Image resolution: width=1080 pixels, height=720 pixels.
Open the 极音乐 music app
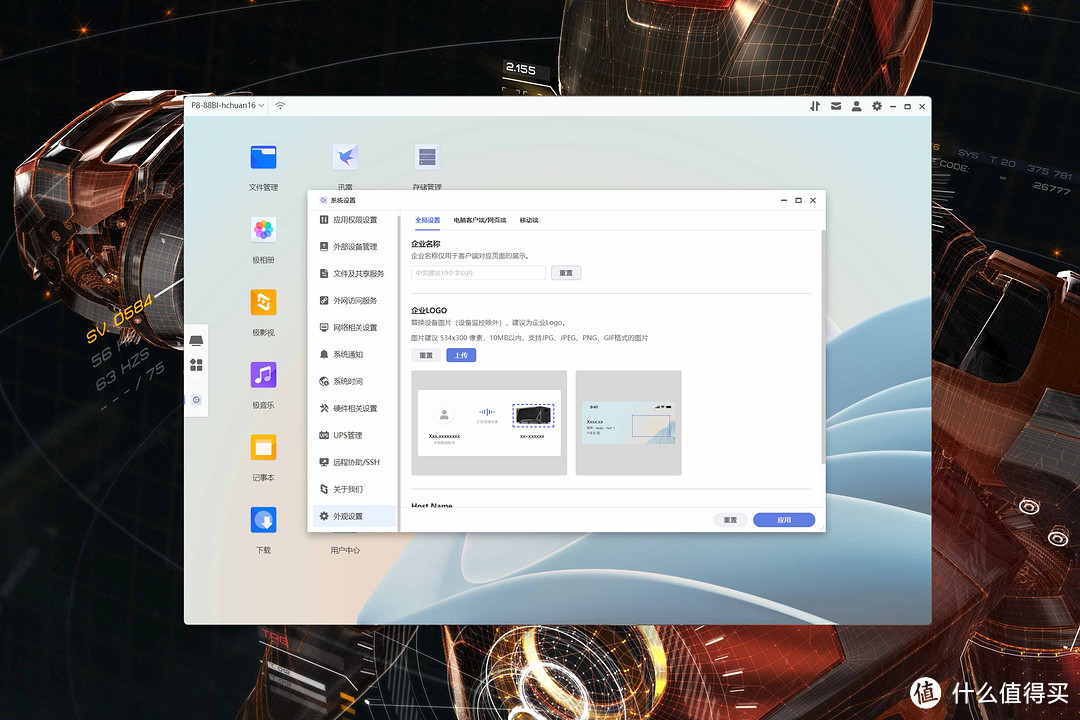click(263, 375)
